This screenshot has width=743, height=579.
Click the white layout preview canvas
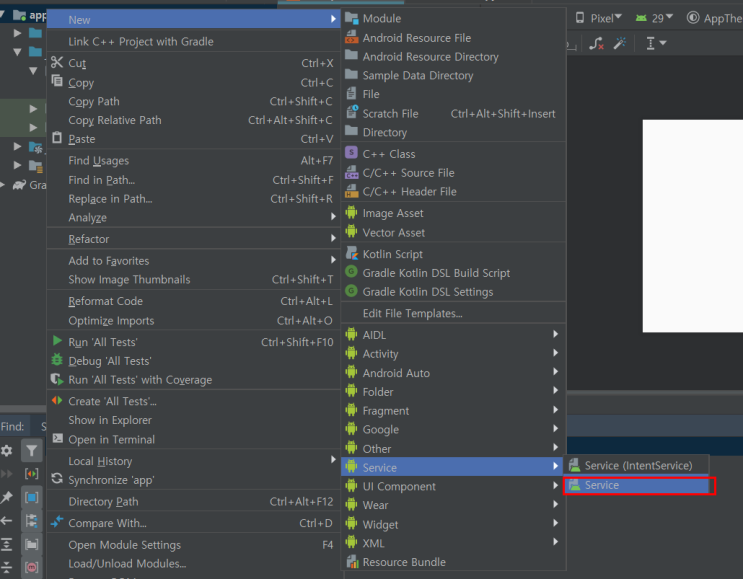(692, 226)
